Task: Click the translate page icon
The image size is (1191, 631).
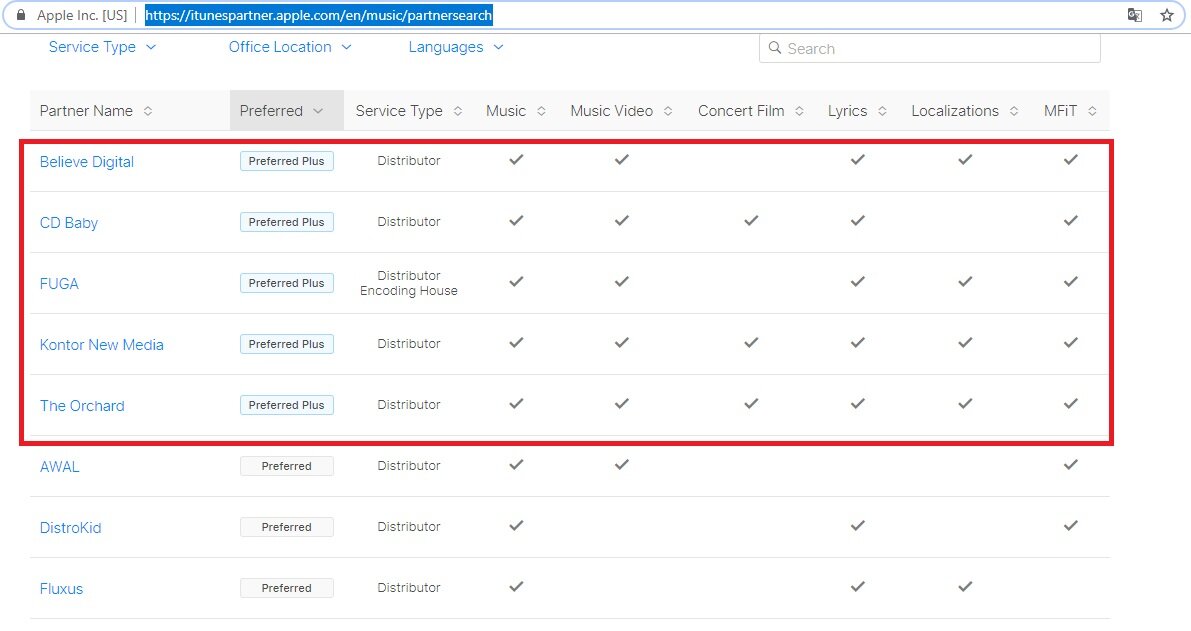Action: click(x=1134, y=15)
